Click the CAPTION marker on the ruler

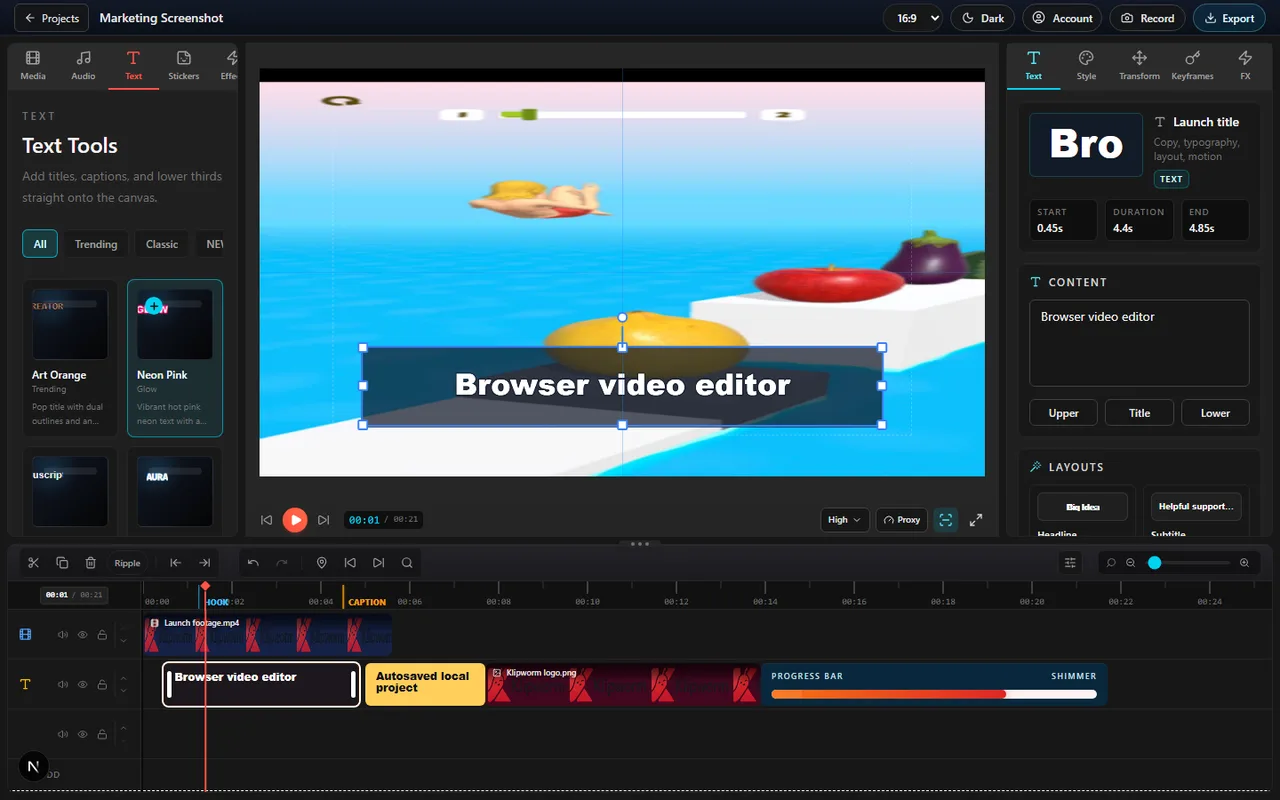tap(367, 602)
